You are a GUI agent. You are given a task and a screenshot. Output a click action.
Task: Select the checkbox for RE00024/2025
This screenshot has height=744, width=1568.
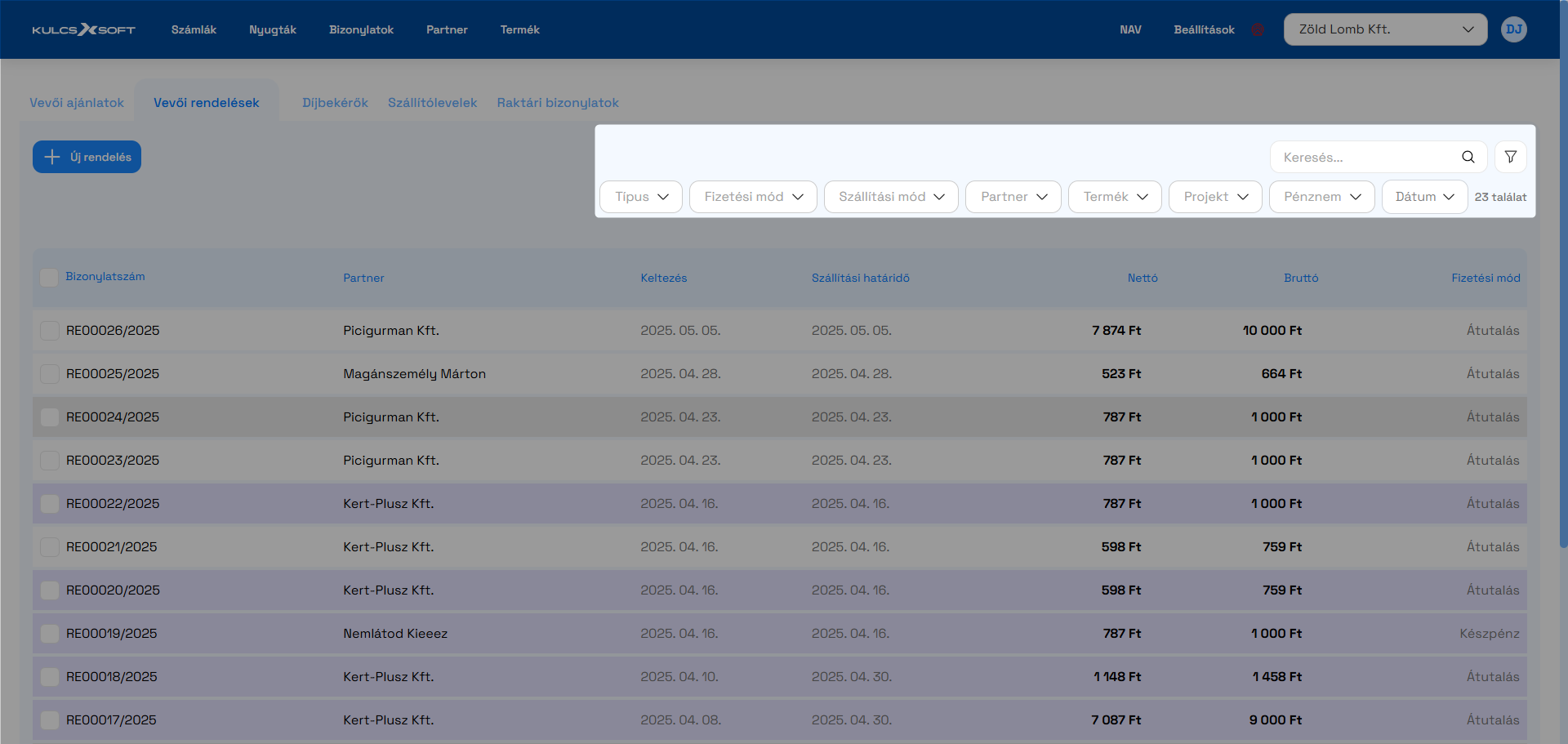point(49,417)
